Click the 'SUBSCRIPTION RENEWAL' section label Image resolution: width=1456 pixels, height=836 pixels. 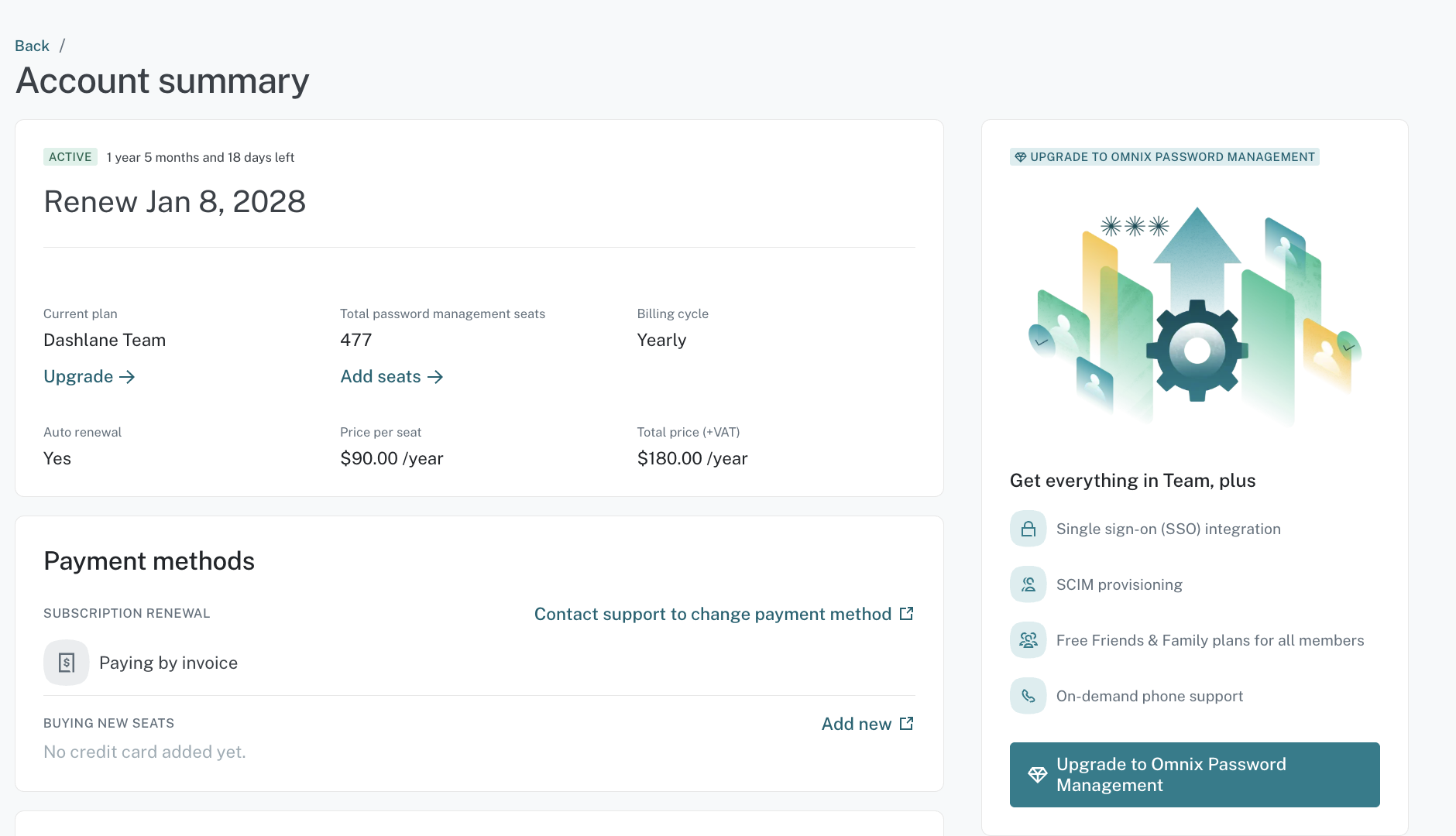coord(127,613)
